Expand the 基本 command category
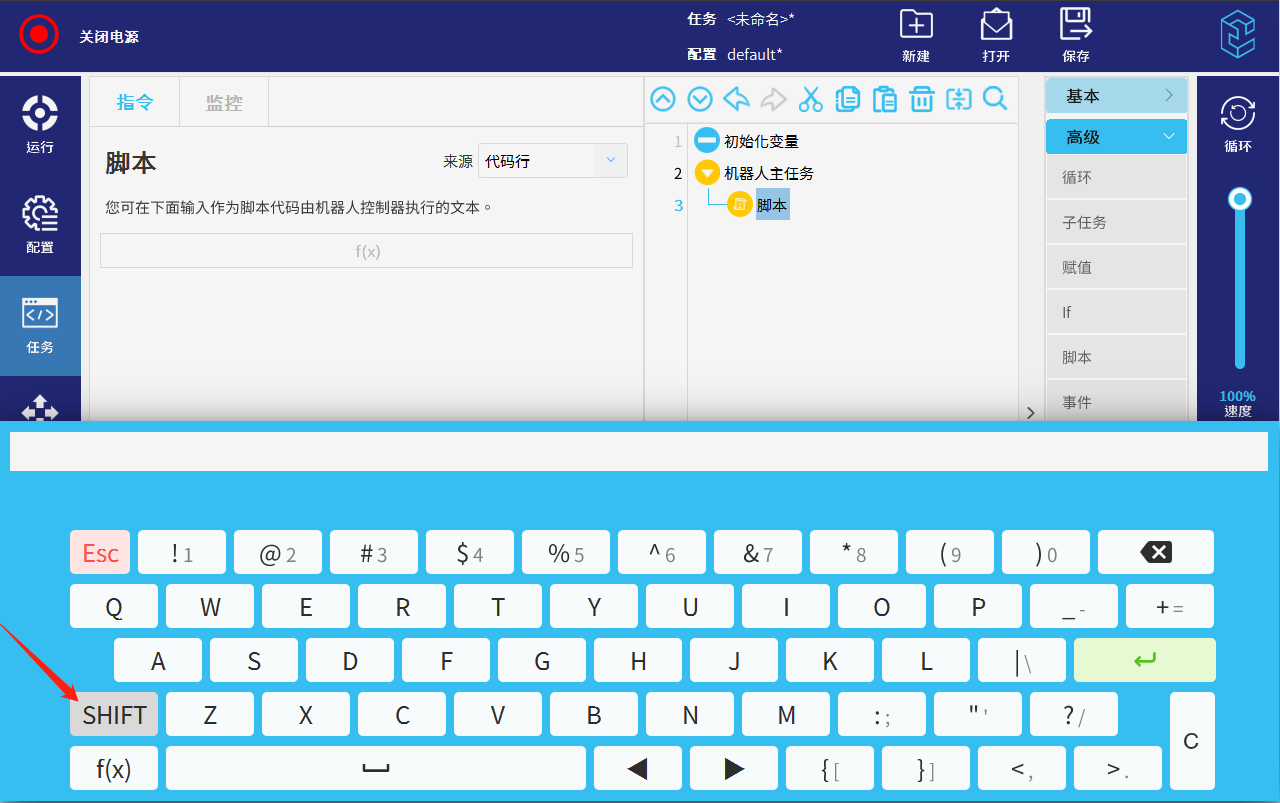The height and width of the screenshot is (803, 1280). click(x=1116, y=96)
